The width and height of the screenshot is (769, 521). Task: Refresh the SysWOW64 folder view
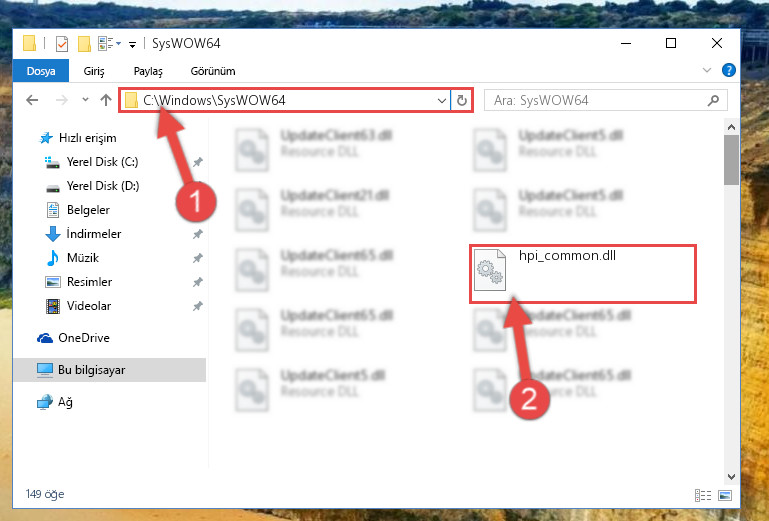pos(461,101)
